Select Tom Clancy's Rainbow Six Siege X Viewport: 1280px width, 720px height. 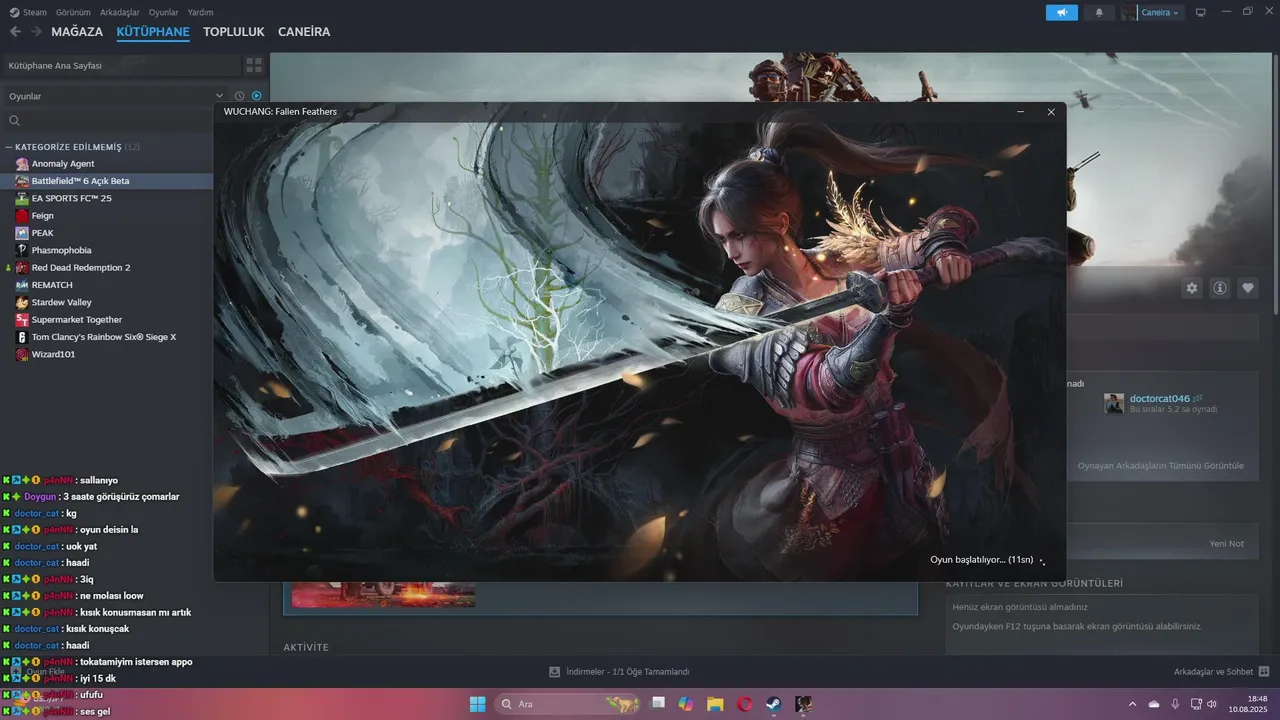[x=104, y=337]
